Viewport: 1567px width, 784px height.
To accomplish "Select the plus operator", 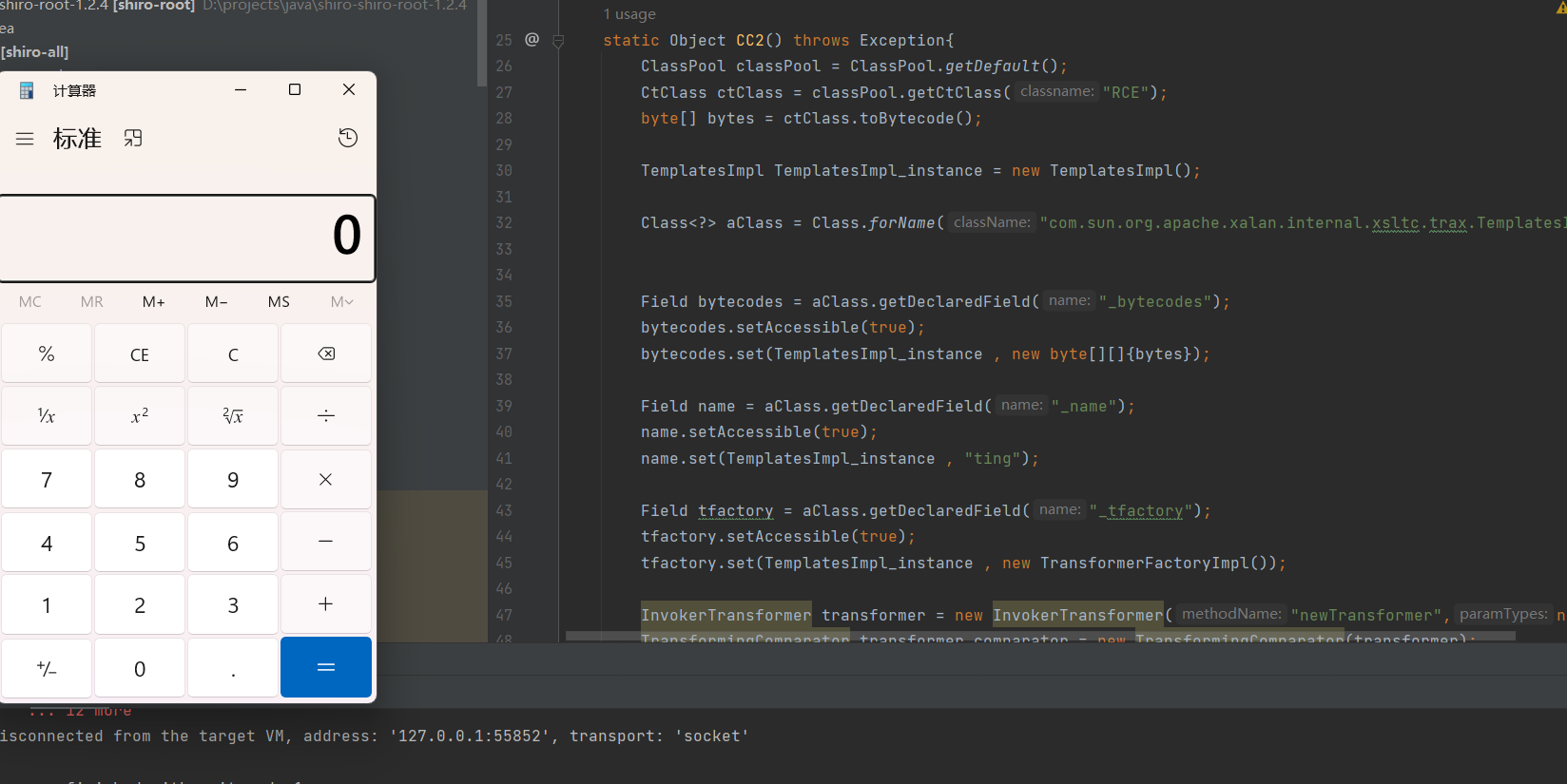I will pyautogui.click(x=326, y=604).
